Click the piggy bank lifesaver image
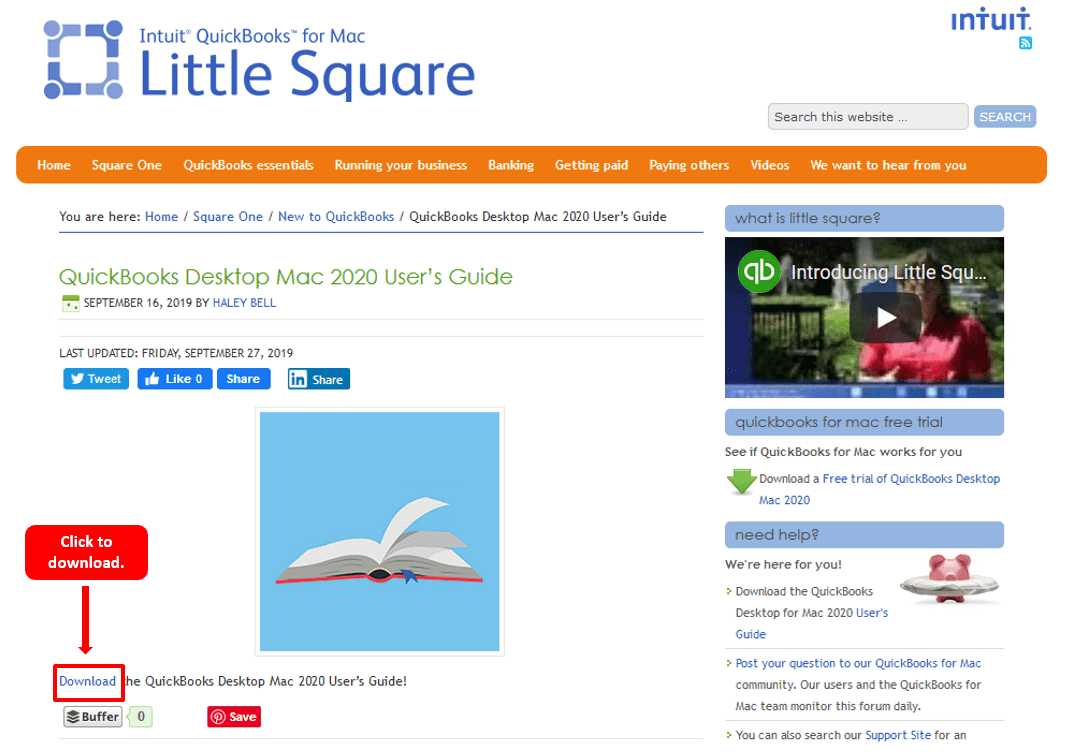The image size is (1073, 752). click(x=949, y=579)
